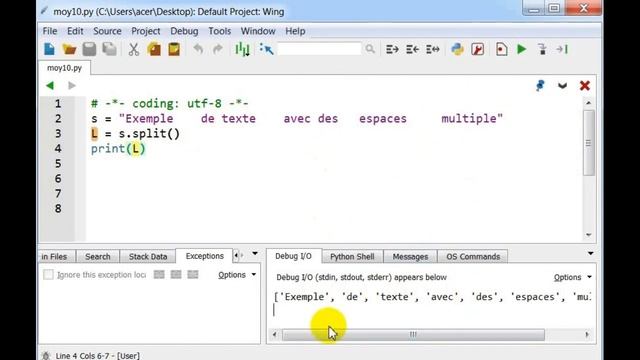Viewport: 640px width, 360px height.
Task: Undo last edit with undo arrow
Action: pos(198,49)
